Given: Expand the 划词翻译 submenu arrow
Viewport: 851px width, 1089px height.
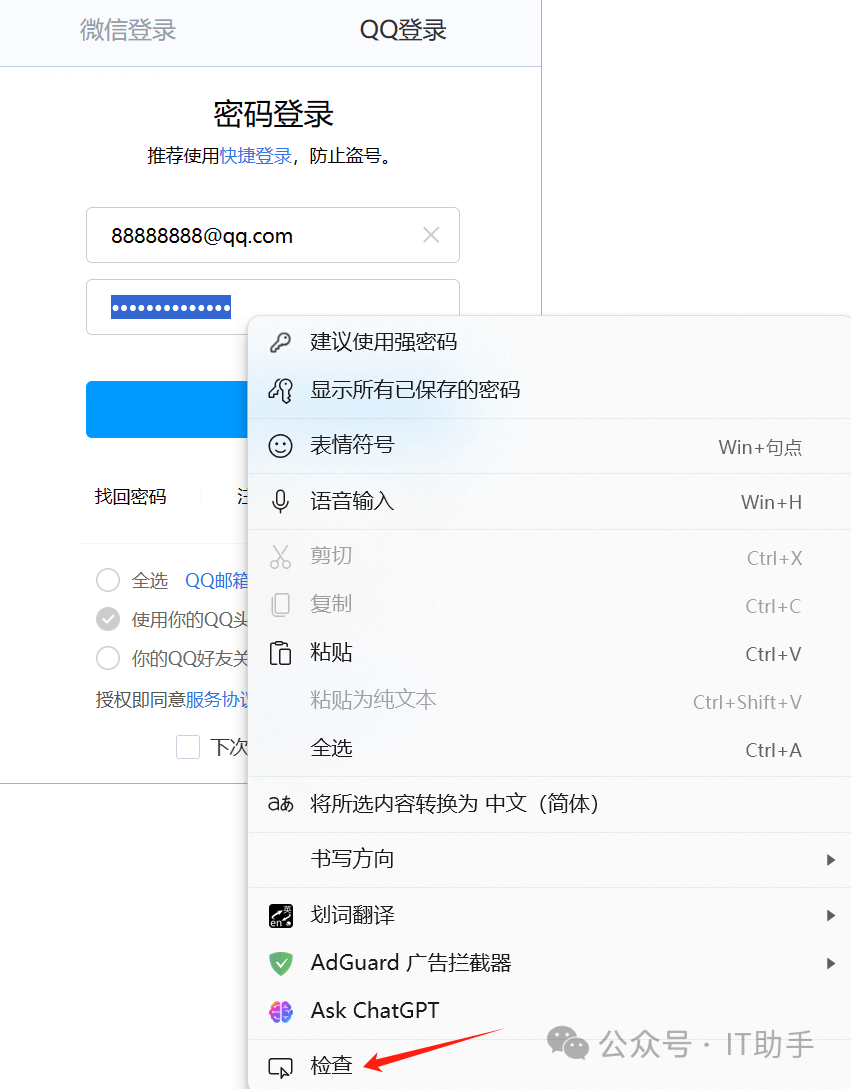Looking at the screenshot, I should [830, 915].
